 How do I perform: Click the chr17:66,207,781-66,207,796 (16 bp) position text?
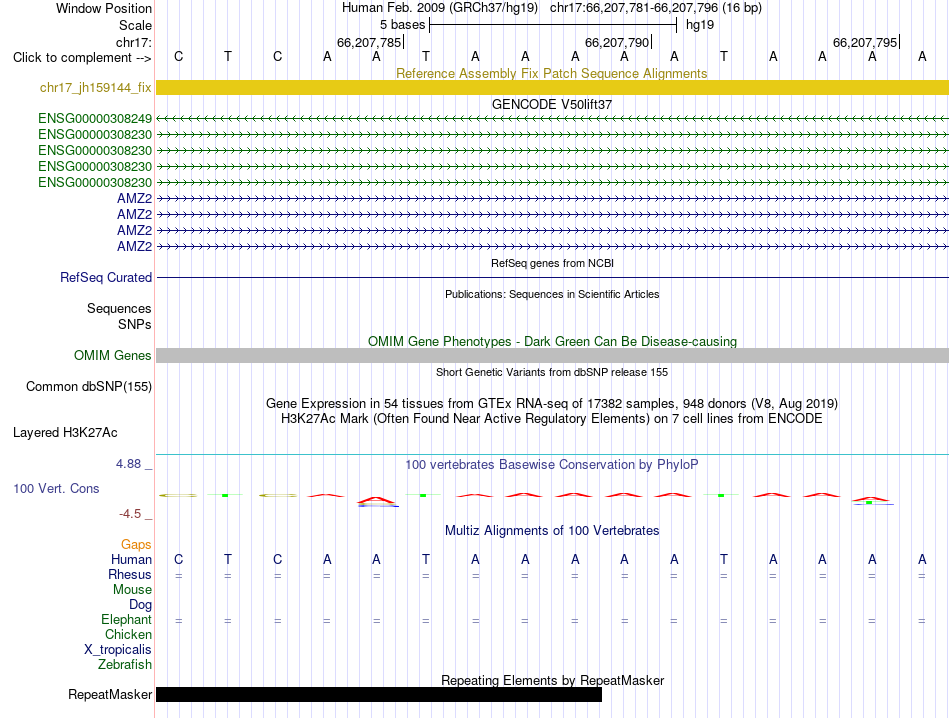pos(656,8)
